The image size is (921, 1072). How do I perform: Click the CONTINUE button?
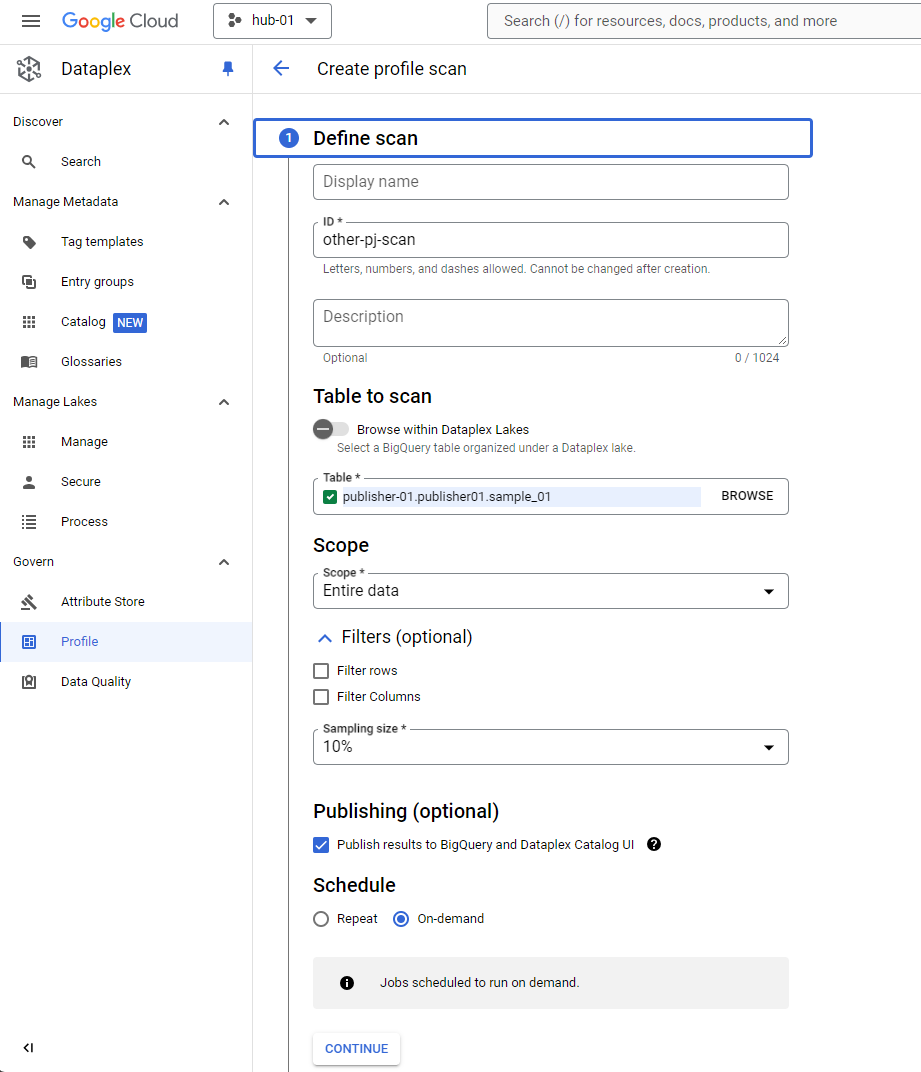(x=356, y=1049)
